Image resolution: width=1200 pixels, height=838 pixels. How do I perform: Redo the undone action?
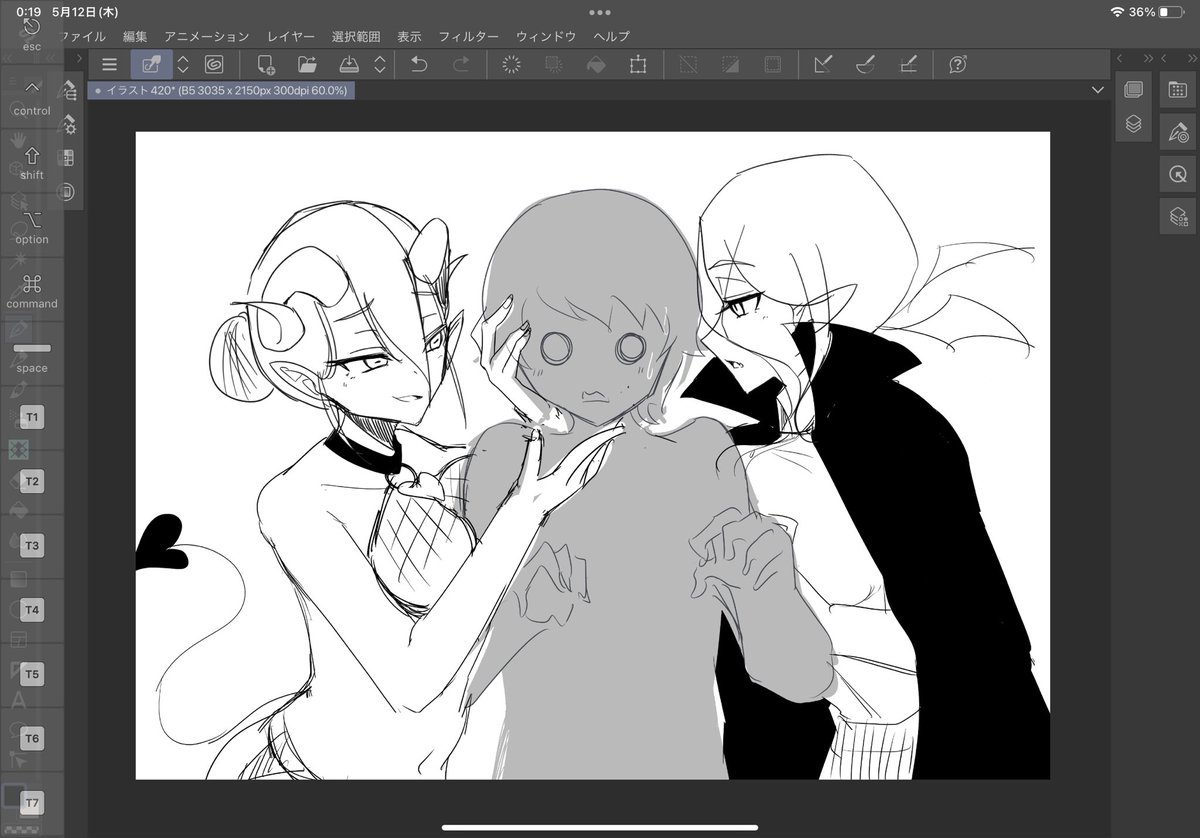pyautogui.click(x=461, y=65)
